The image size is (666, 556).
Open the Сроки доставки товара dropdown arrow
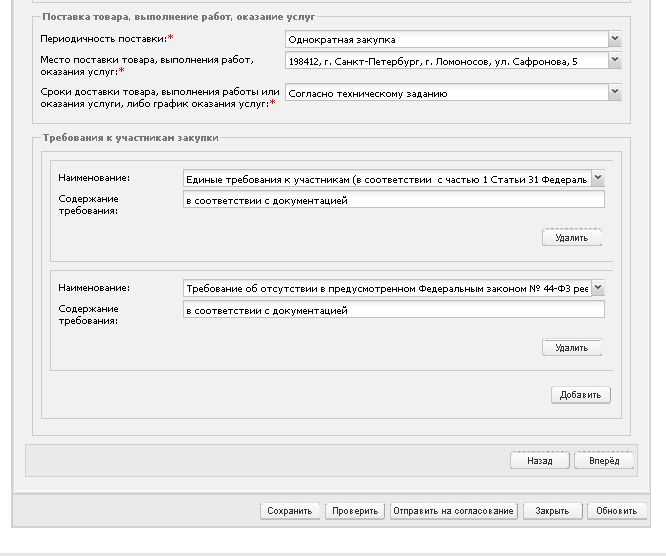point(615,92)
